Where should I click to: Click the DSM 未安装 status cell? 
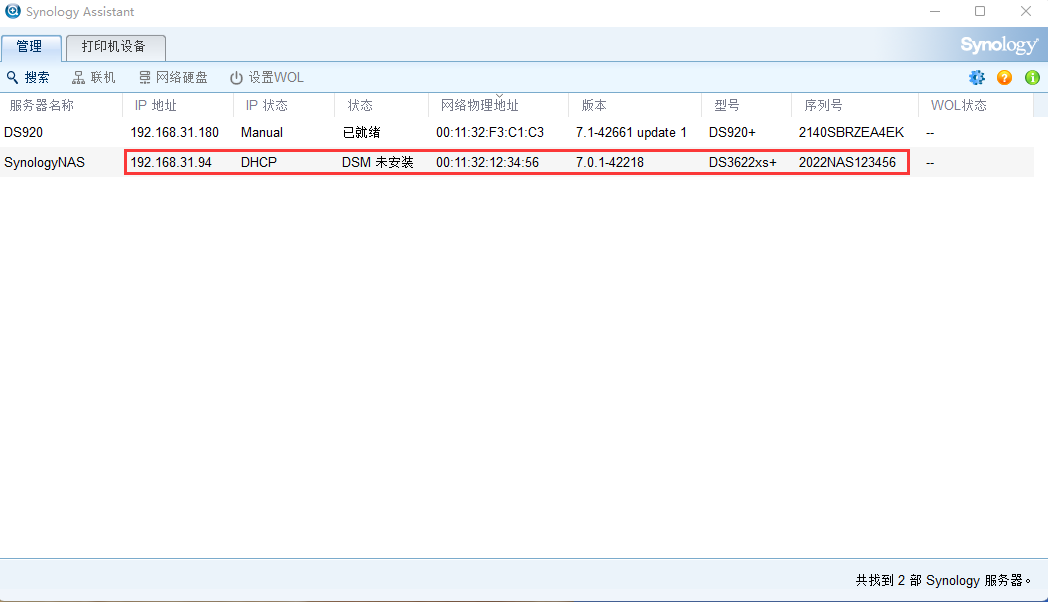point(377,162)
